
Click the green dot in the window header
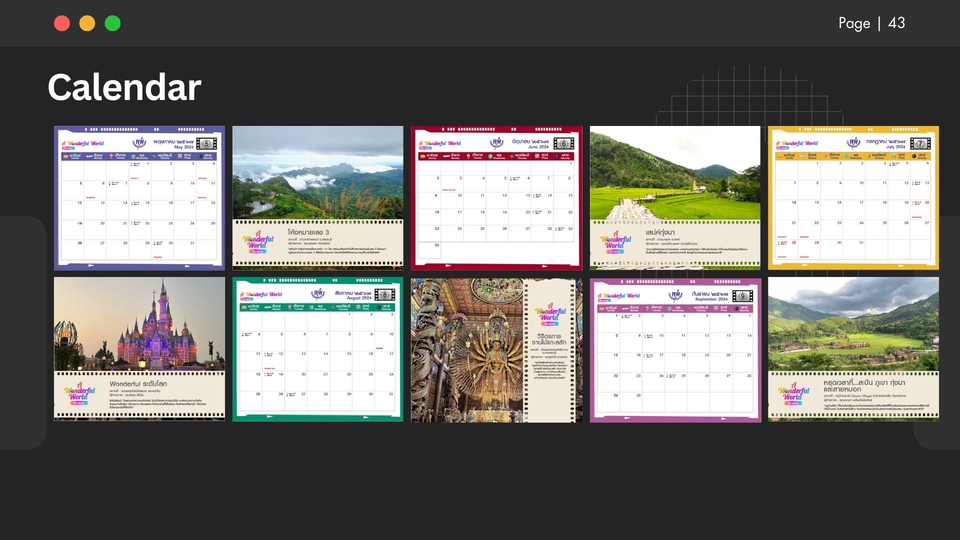tap(113, 23)
